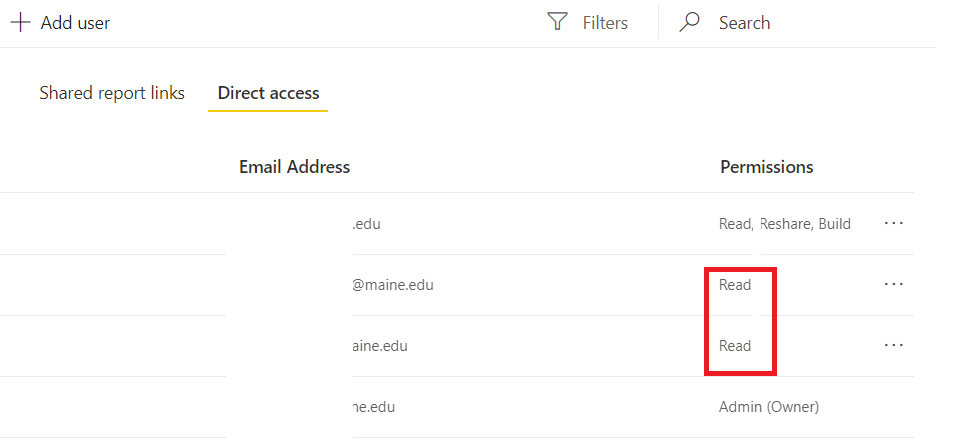
Task: Open ellipsis menu for the aine.edu Read row
Action: [894, 345]
